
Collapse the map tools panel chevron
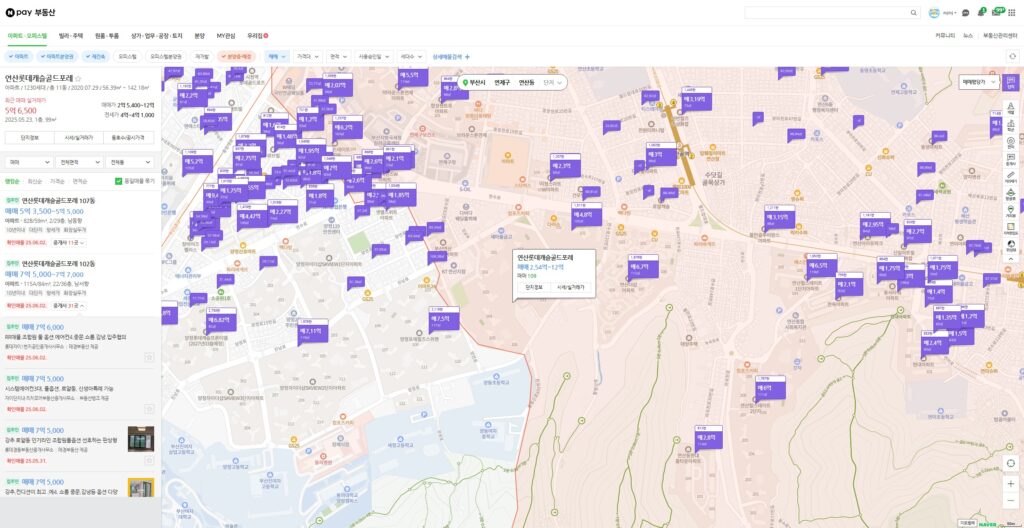[1011, 259]
